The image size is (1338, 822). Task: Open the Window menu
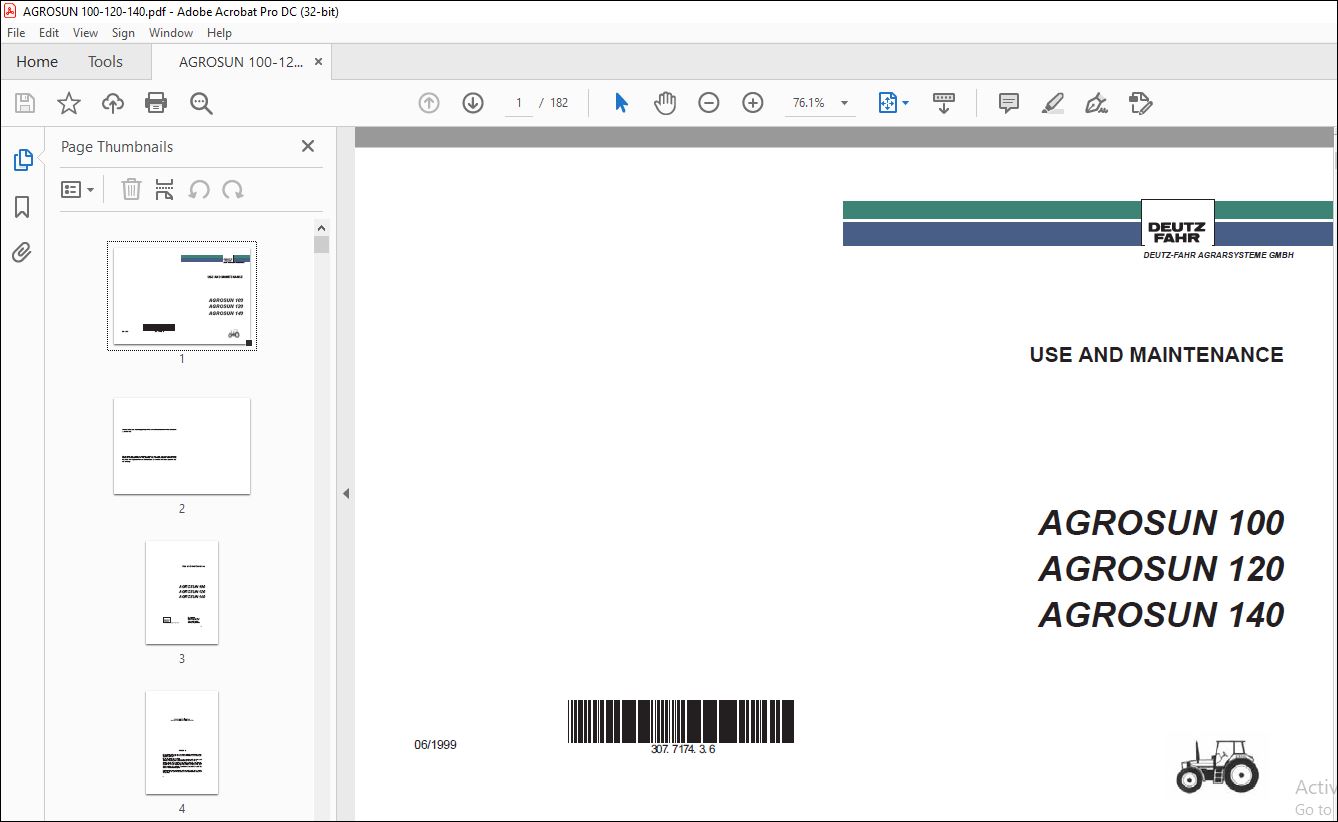coord(171,33)
